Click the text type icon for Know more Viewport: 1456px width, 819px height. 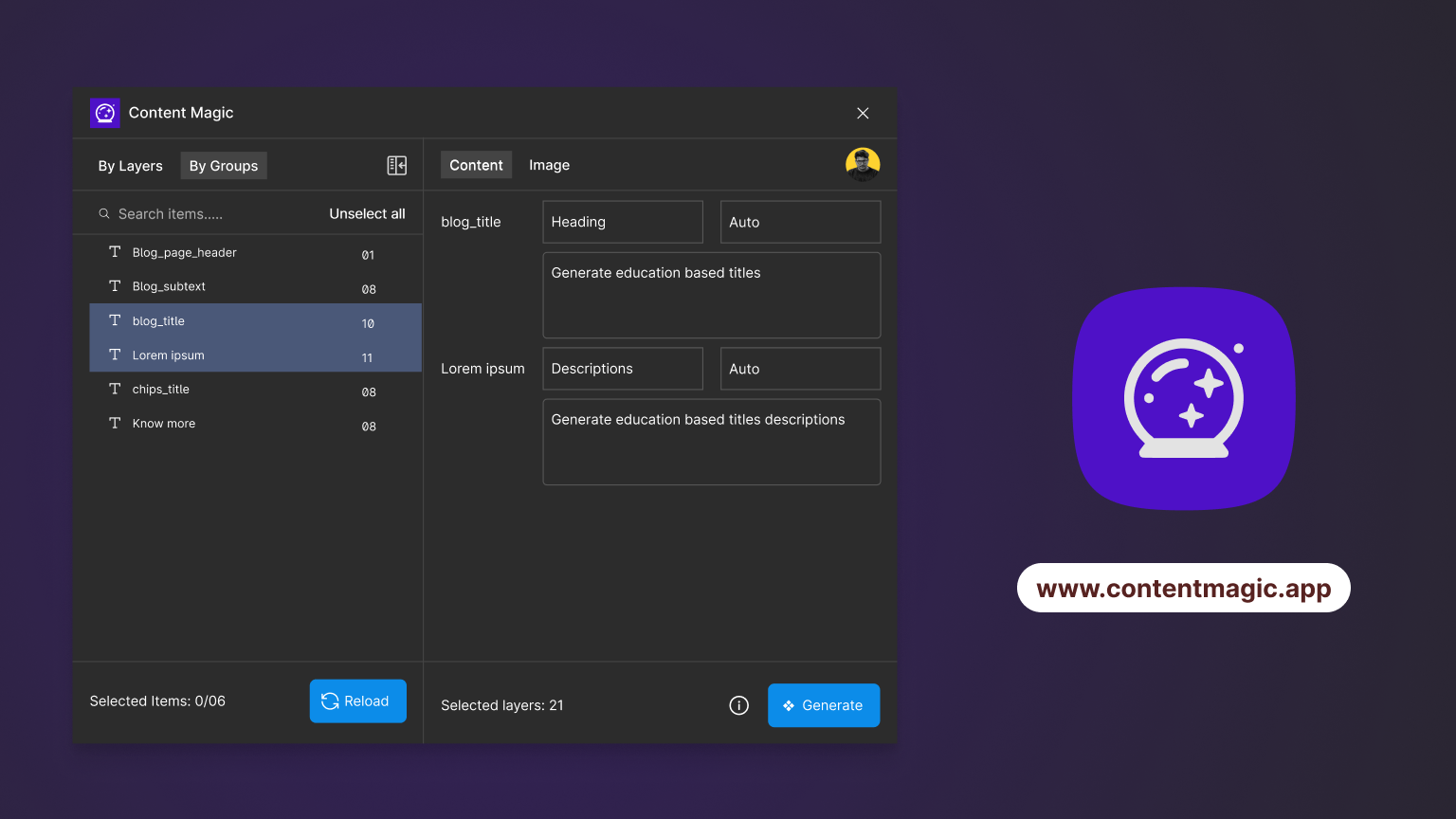[x=115, y=423]
